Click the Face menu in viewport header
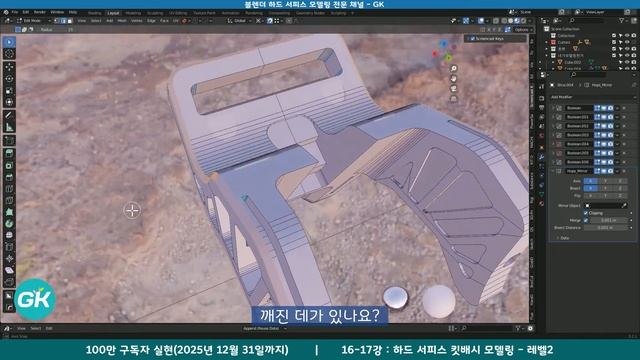Viewport: 640px width, 360px height. click(164, 20)
